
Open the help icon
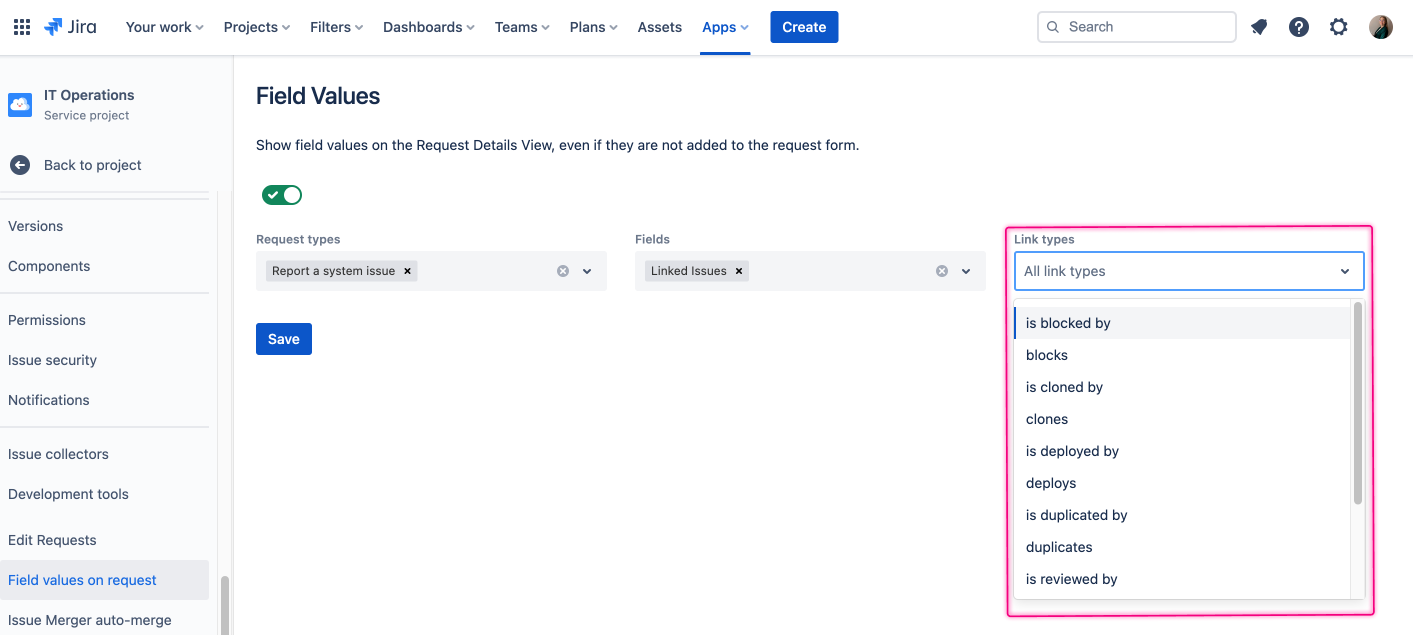click(x=1298, y=26)
